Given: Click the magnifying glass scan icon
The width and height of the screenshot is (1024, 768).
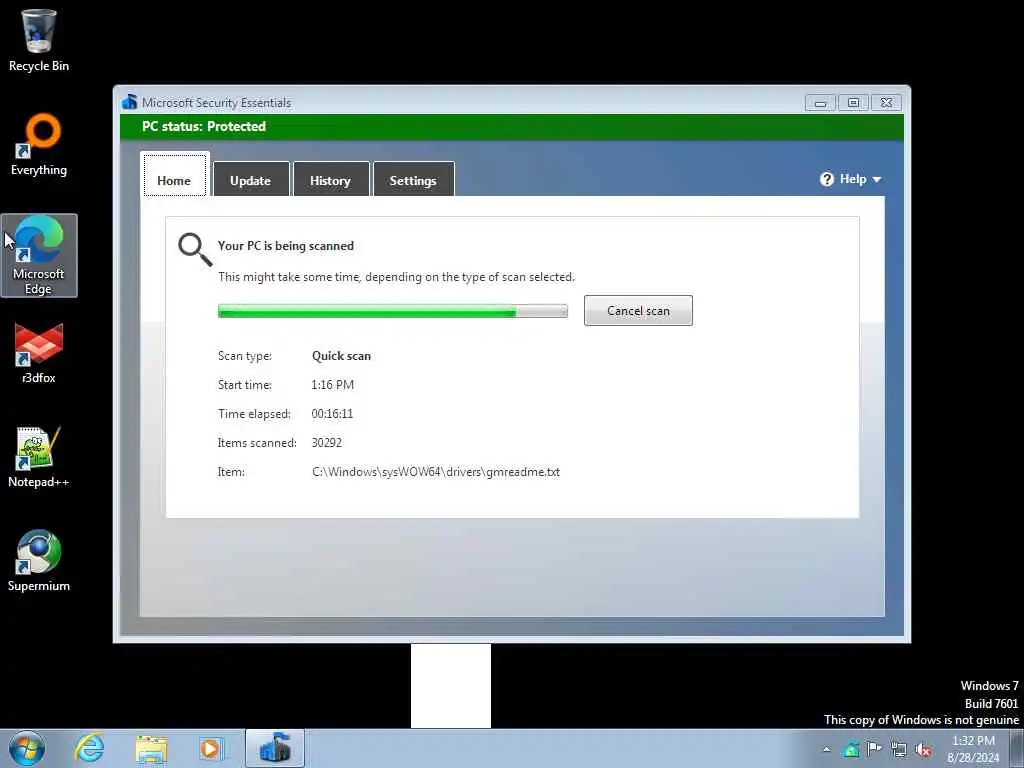Looking at the screenshot, I should [195, 249].
